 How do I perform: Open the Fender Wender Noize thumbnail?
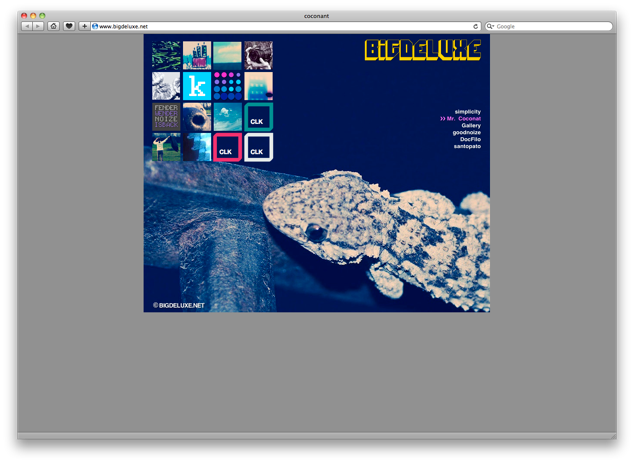coord(166,117)
